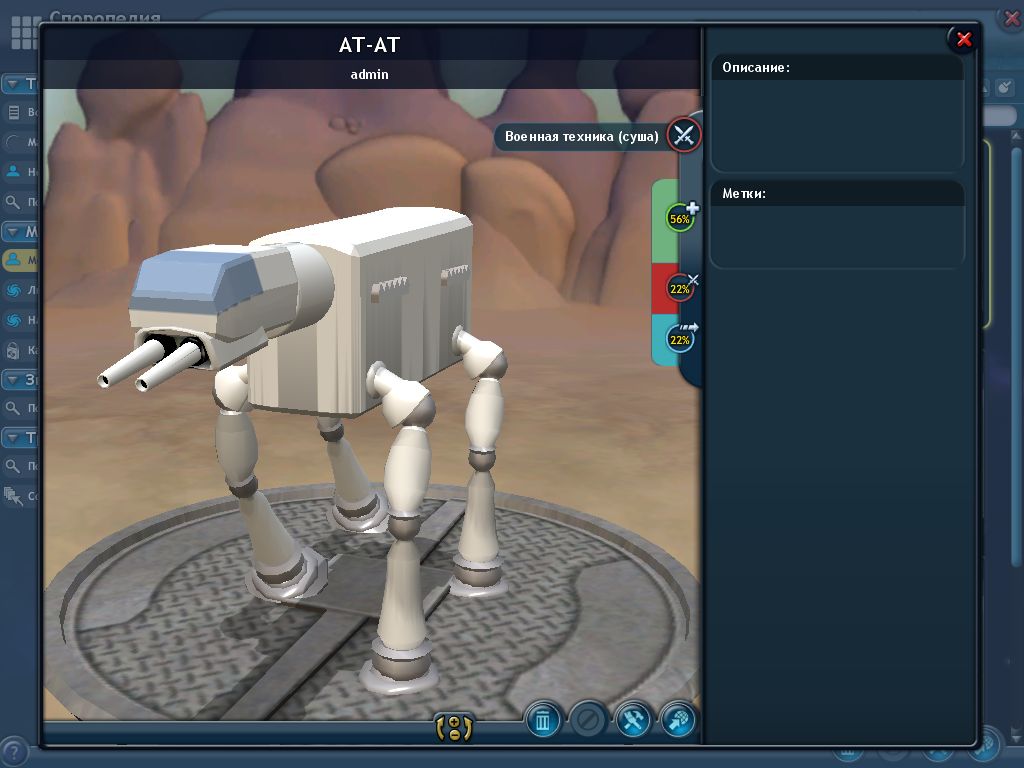
Task: Share AT-AT using the globe arrow icon
Action: tap(678, 721)
